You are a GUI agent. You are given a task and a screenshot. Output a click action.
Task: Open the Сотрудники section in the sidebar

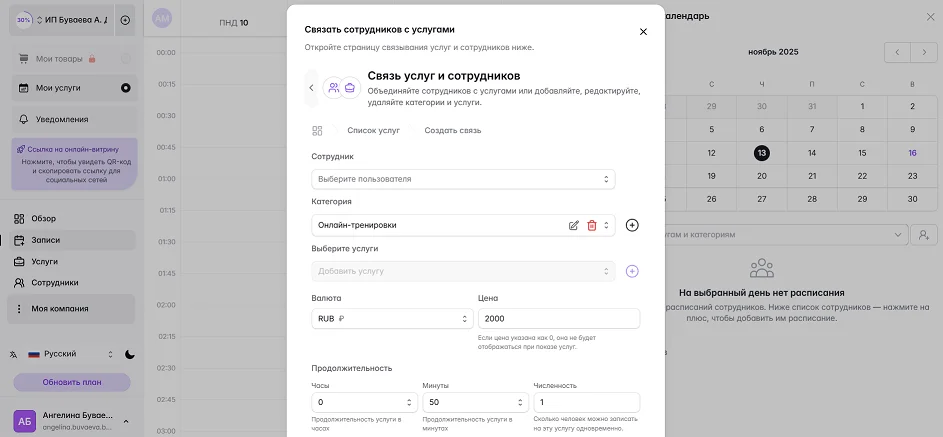pyautogui.click(x=54, y=283)
